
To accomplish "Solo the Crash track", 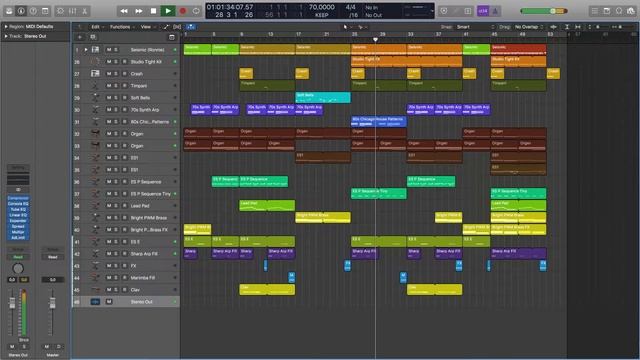I will (116, 74).
